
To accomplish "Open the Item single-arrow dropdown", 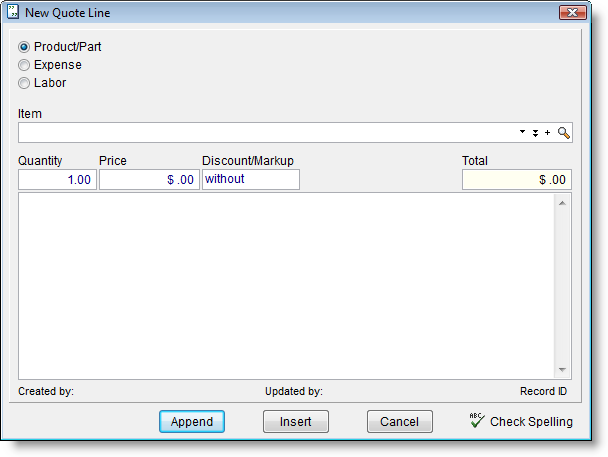I will click(x=523, y=133).
